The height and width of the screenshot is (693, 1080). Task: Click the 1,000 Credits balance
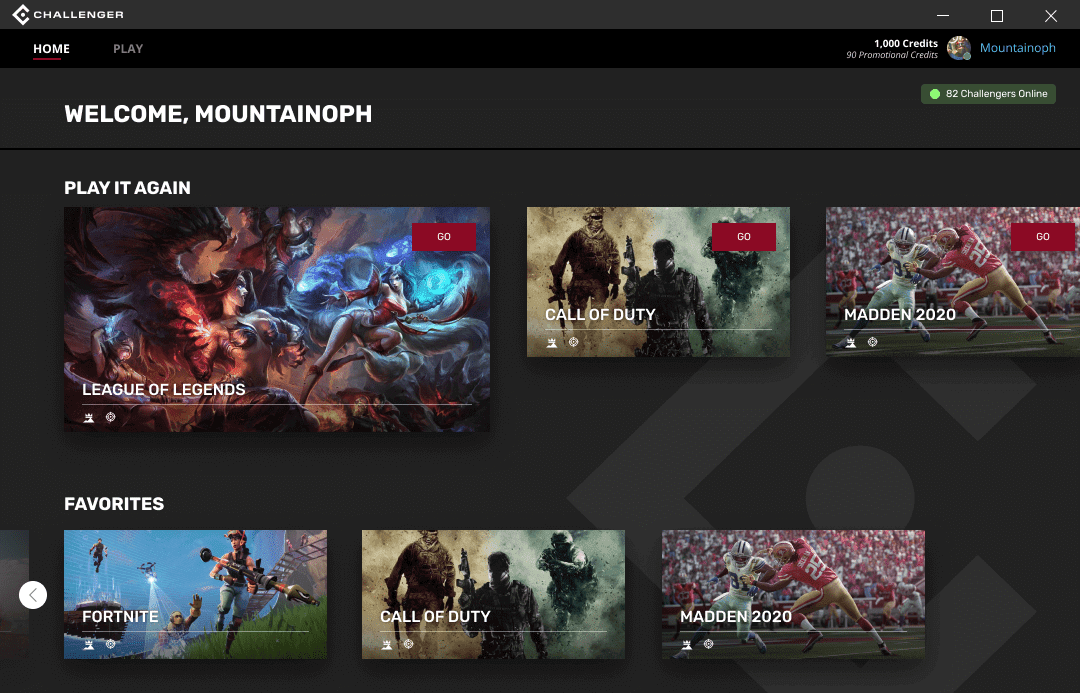[906, 43]
